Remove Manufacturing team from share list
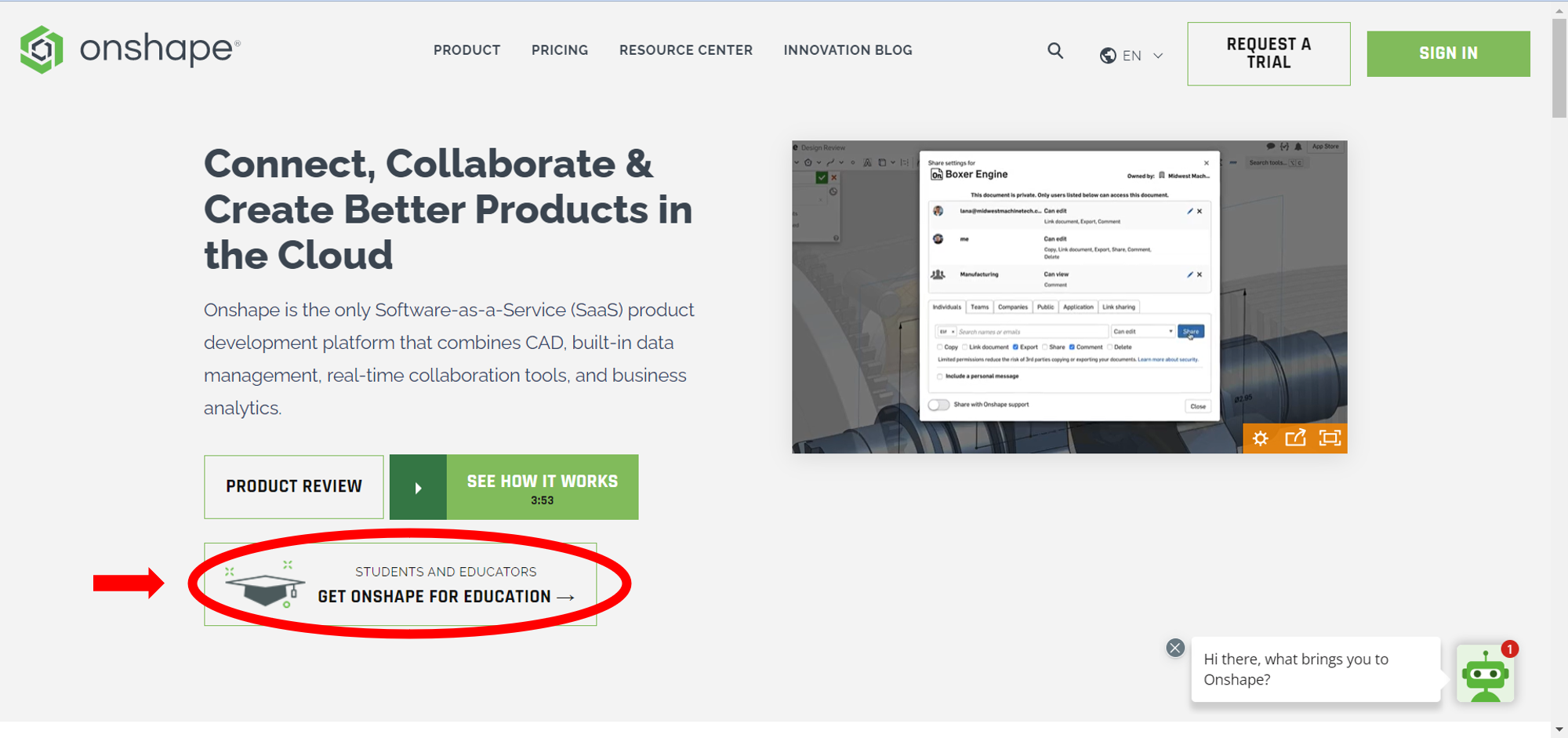This screenshot has height=738, width=1568. click(x=1200, y=274)
